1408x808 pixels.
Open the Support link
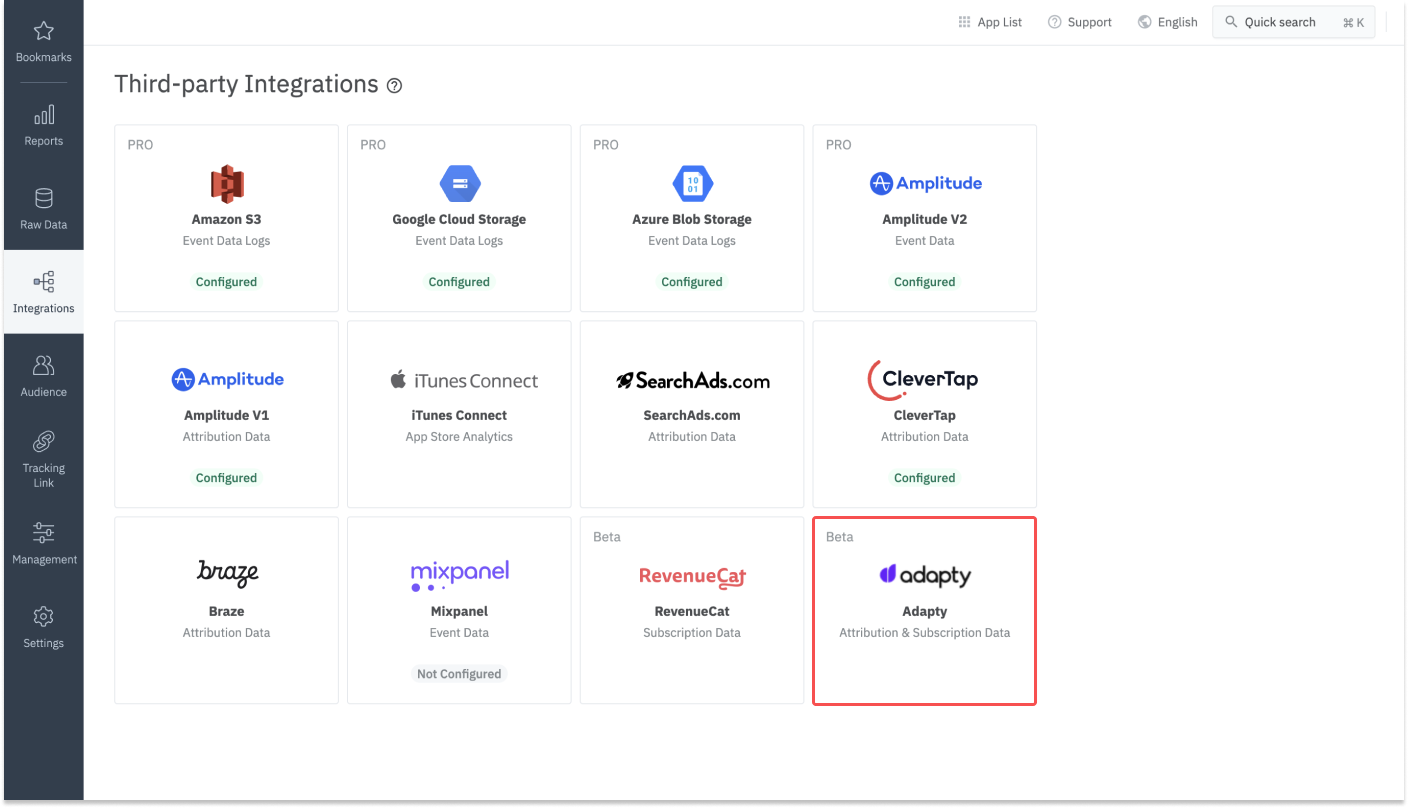1079,22
